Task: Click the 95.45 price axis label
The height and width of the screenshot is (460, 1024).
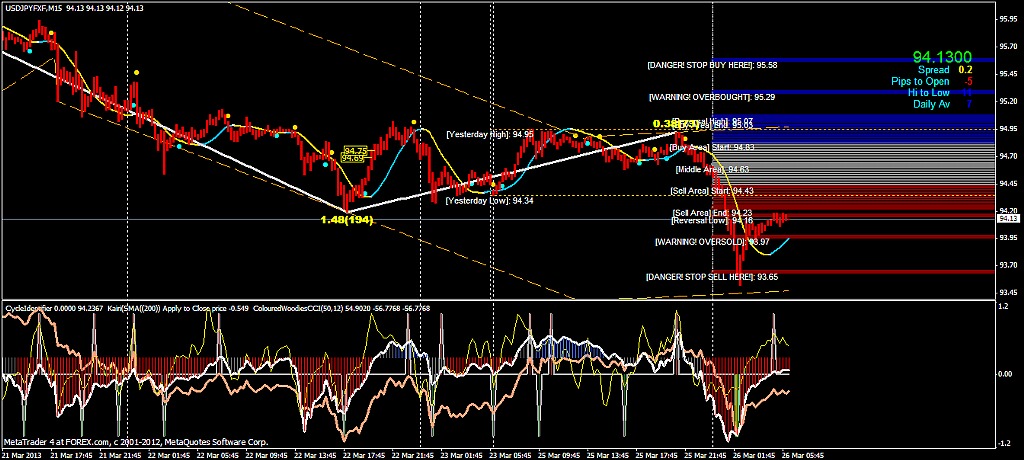Action: (x=1009, y=74)
